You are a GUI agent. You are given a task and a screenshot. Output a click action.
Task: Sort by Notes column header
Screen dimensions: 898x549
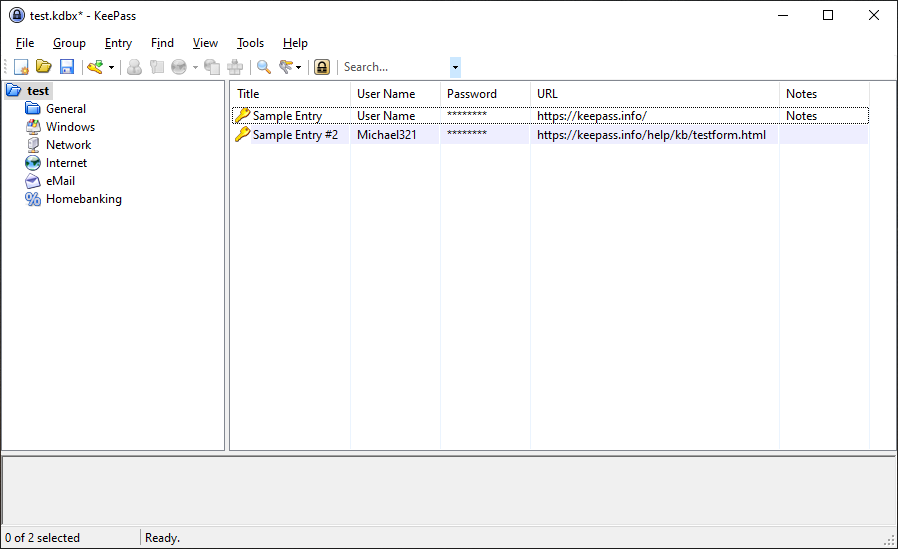(824, 94)
